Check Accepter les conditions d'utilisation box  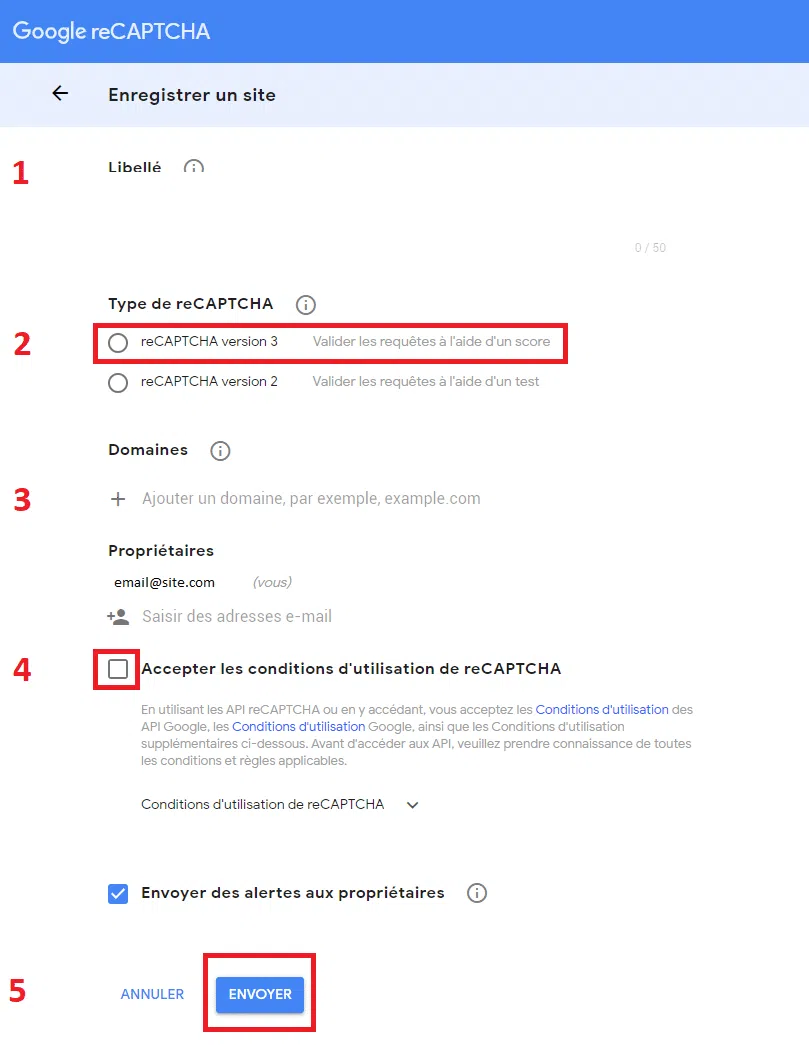(118, 668)
